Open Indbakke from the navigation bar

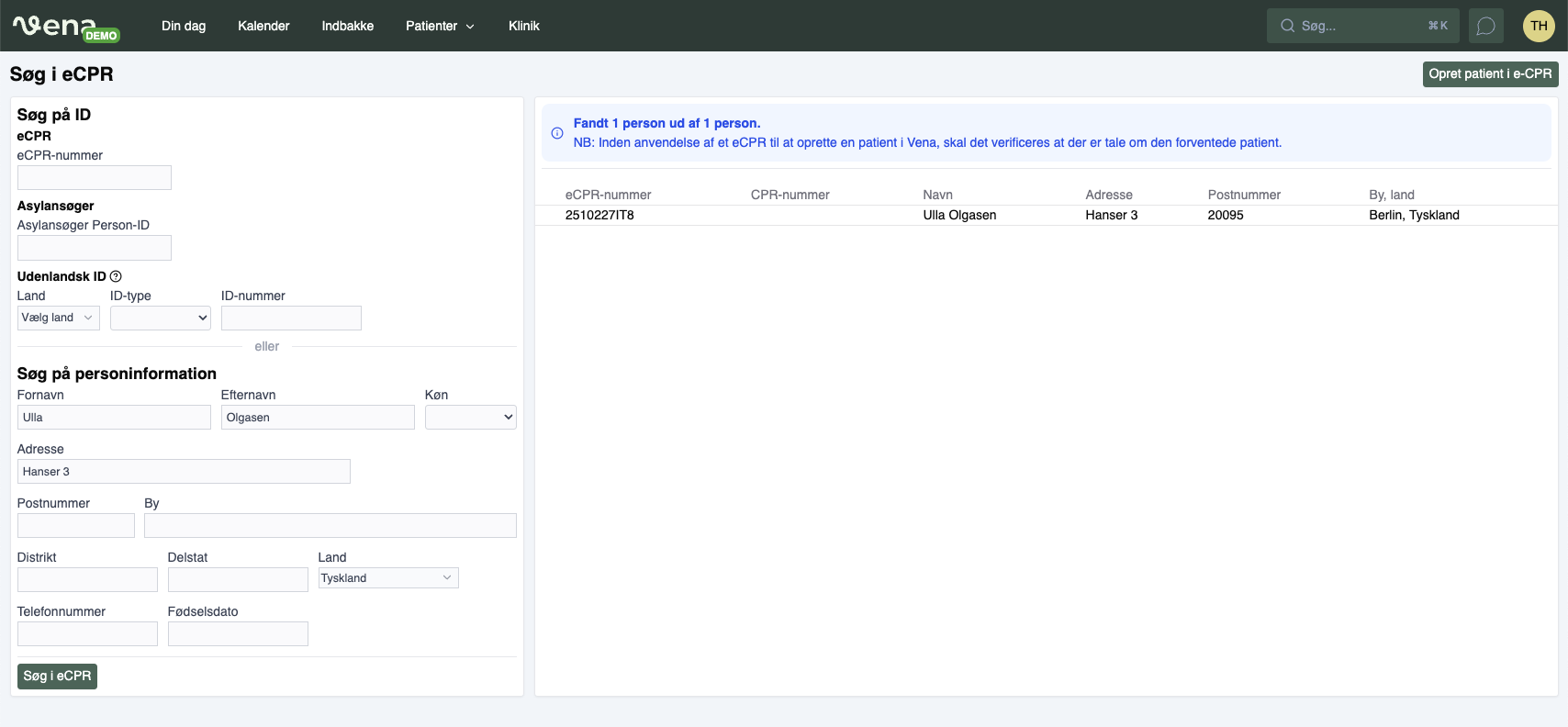347,26
